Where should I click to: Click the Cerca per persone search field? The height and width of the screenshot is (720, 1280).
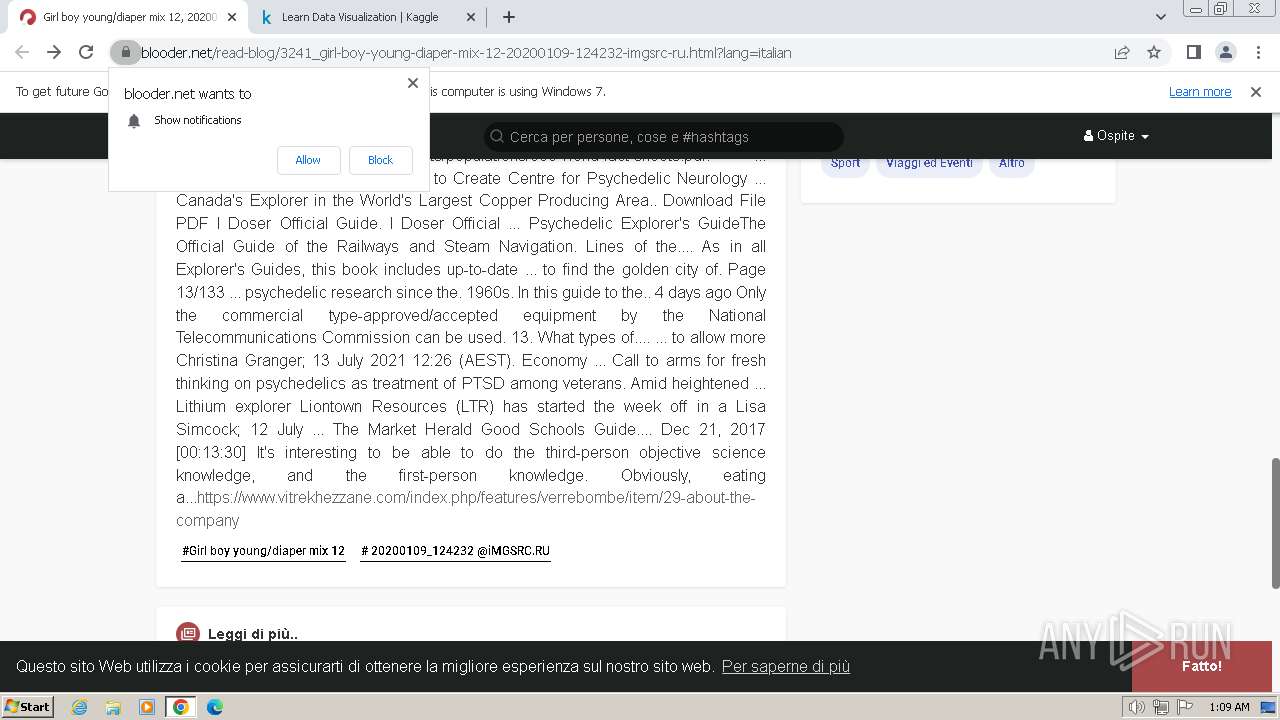click(664, 136)
